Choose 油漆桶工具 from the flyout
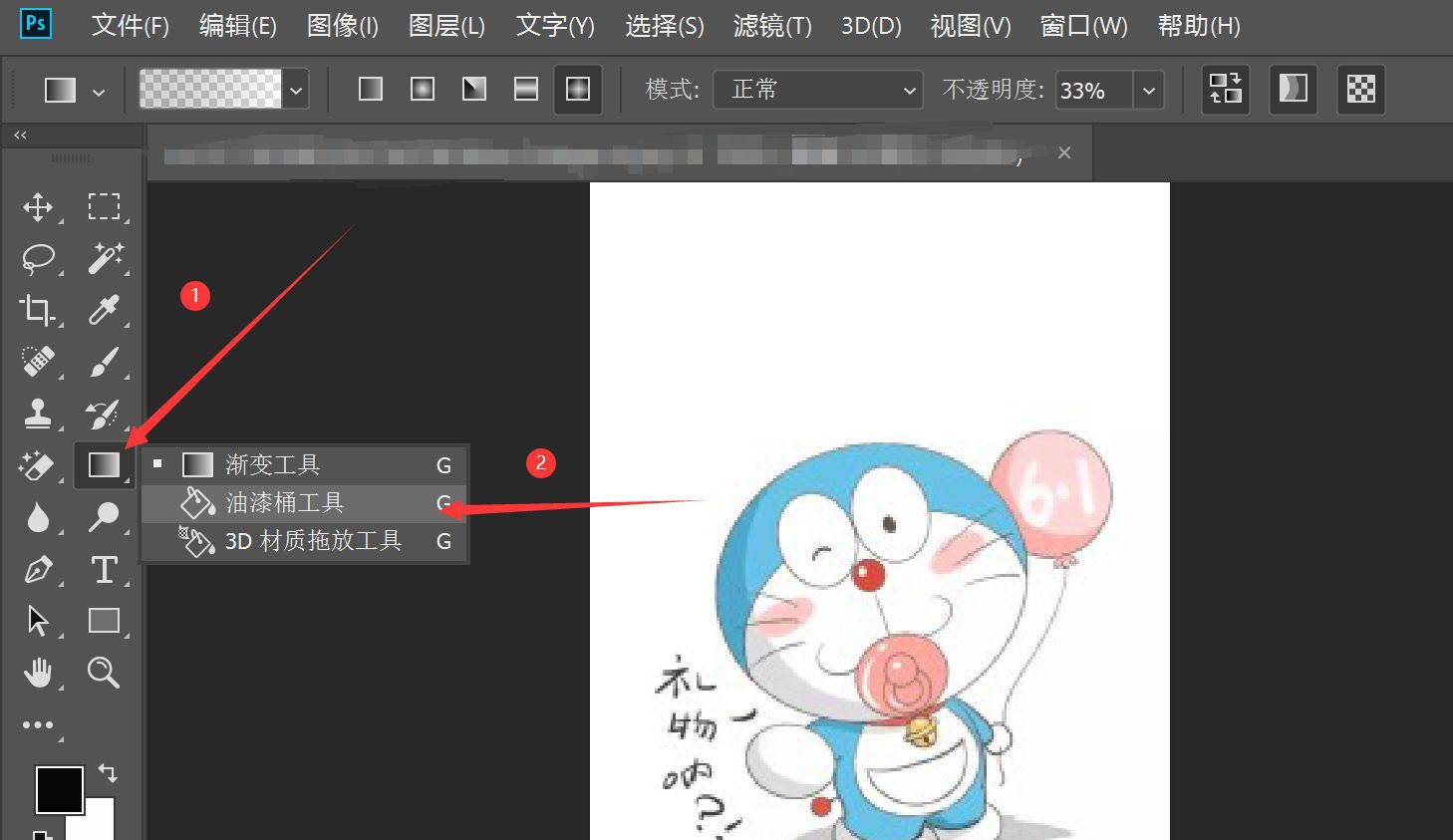The image size is (1453, 840). coord(304,502)
